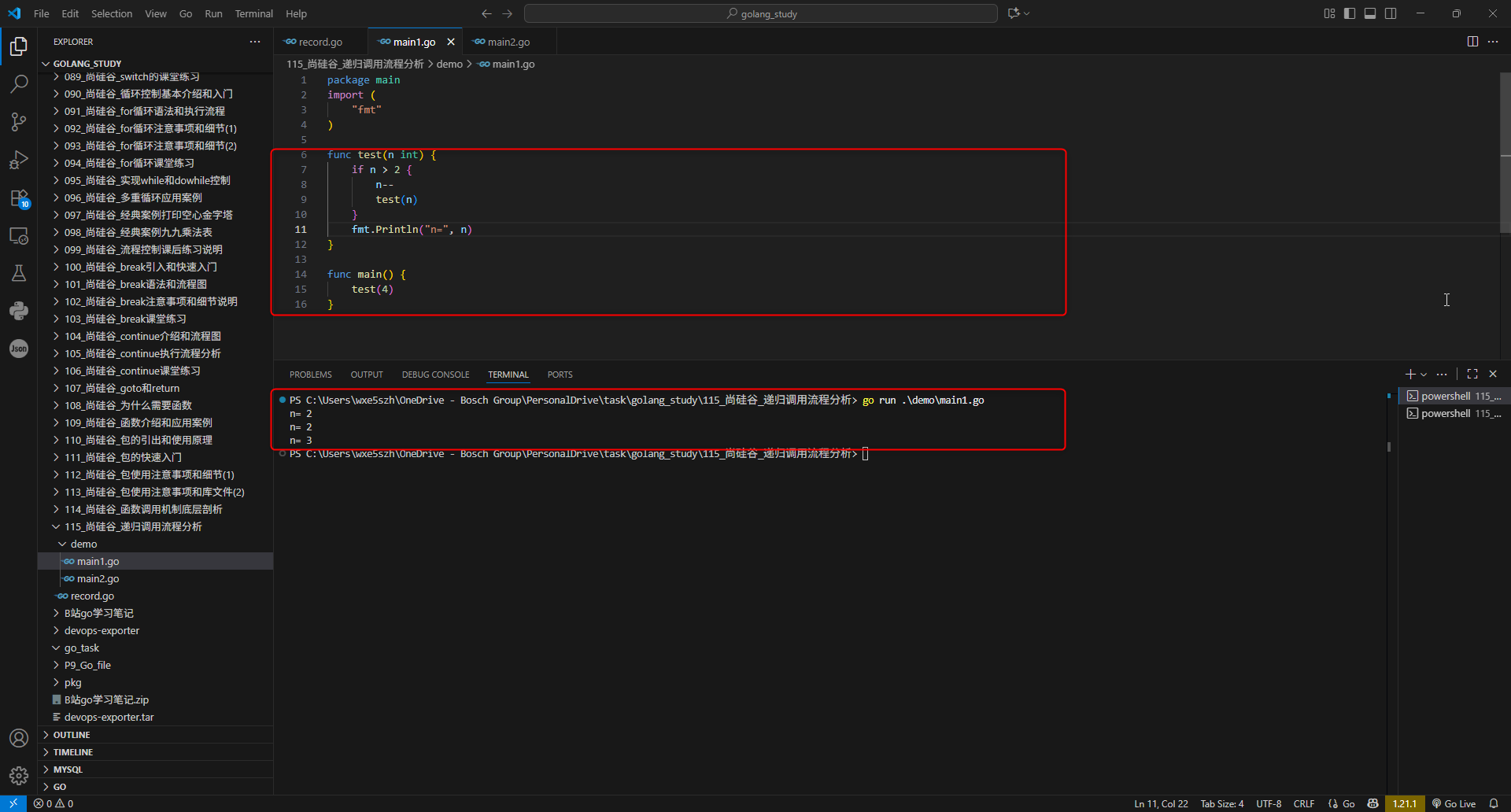
Task: Change Tab Size: 4 indentation
Action: click(1222, 803)
